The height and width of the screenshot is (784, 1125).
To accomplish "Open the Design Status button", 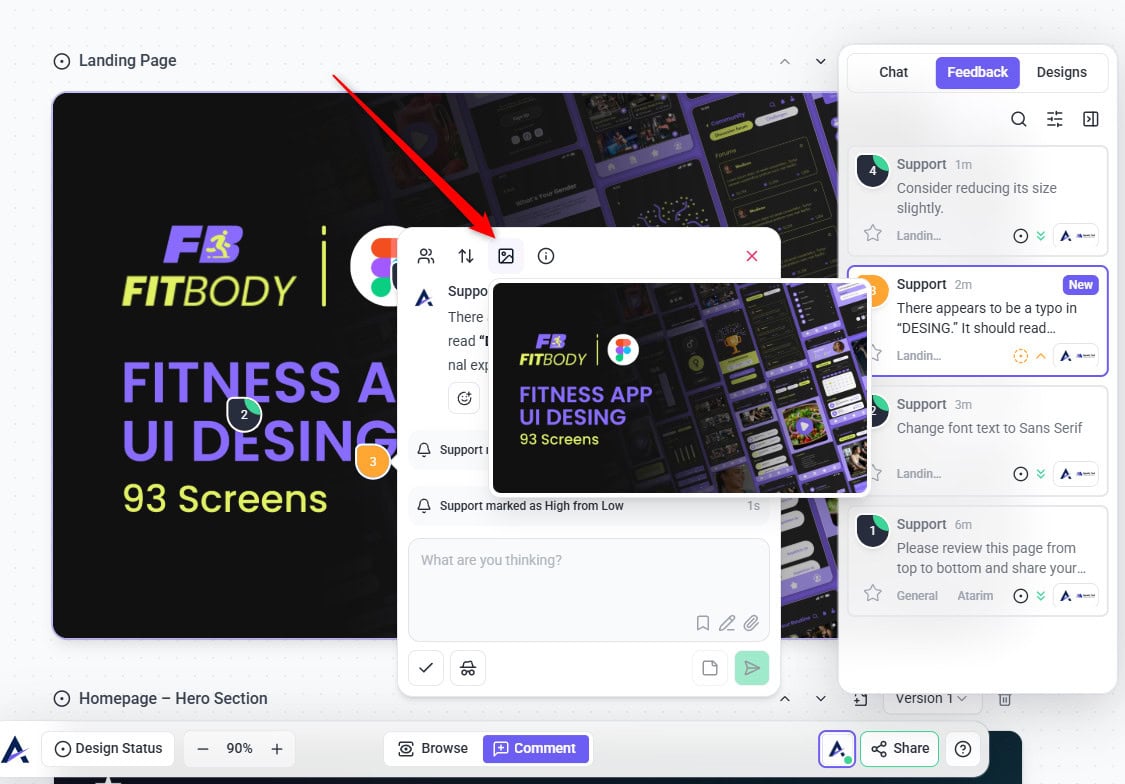I will 108,748.
